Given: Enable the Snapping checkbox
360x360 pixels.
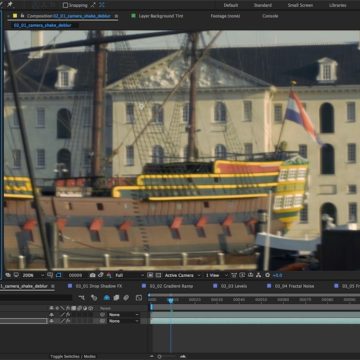Looking at the screenshot, I should pyautogui.click(x=65, y=5).
